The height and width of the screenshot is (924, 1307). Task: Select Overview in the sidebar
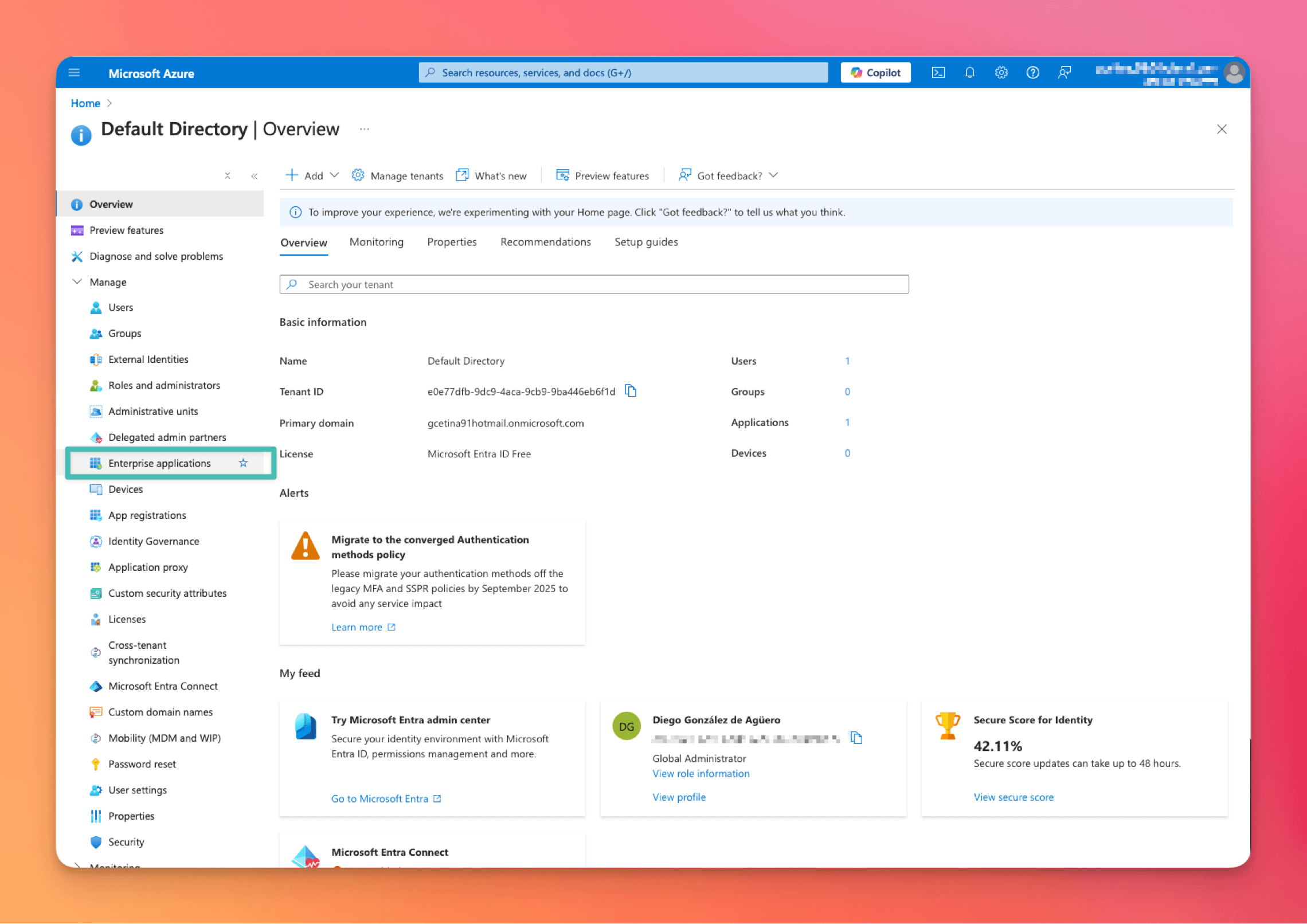pos(161,204)
